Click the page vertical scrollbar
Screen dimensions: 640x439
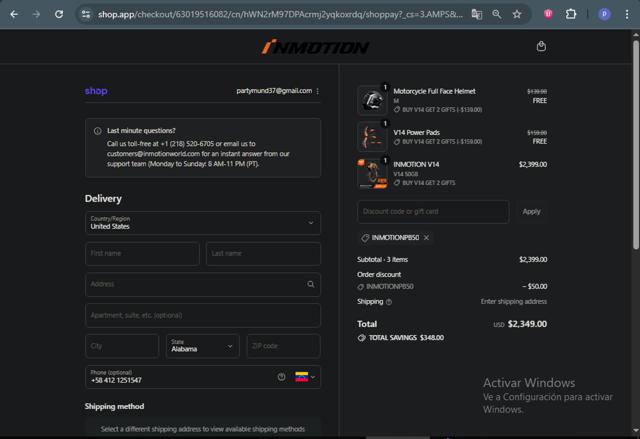[x=636, y=145]
